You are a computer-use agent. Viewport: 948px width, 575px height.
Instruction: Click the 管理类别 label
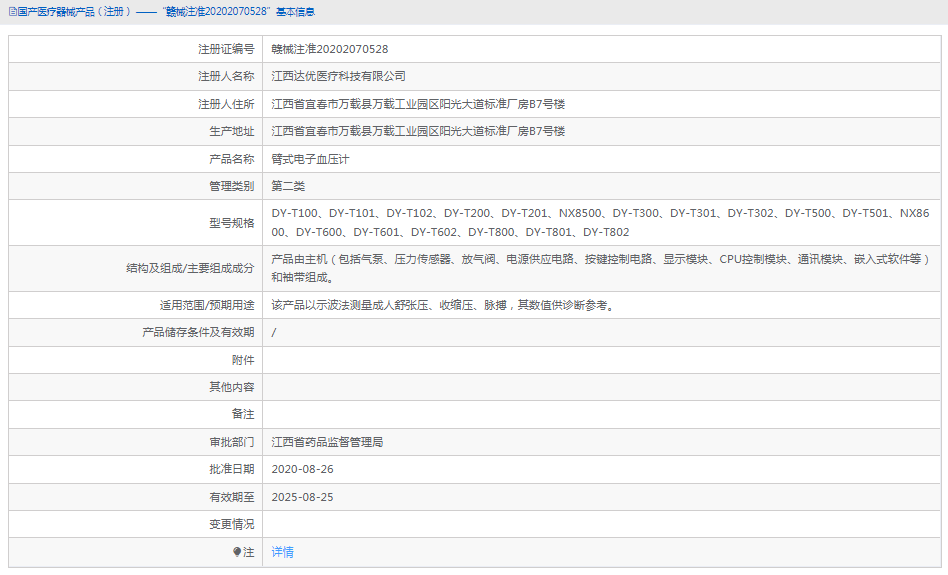232,186
